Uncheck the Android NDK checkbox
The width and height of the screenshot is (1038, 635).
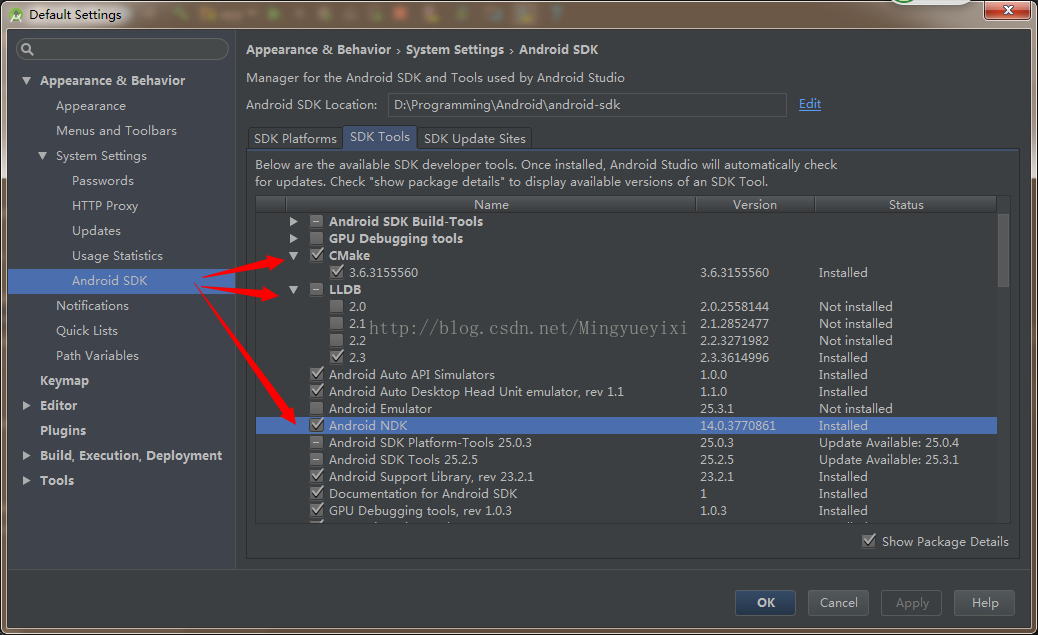316,425
